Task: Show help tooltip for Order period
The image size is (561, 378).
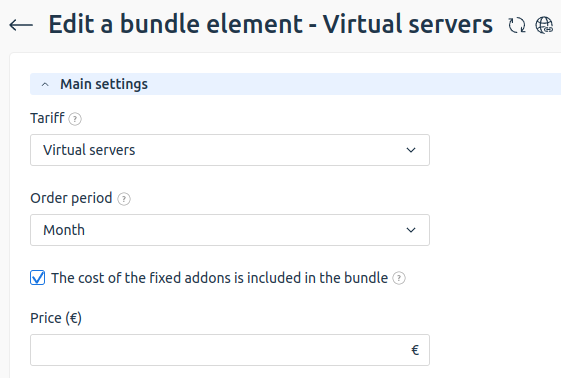Action: tap(124, 199)
